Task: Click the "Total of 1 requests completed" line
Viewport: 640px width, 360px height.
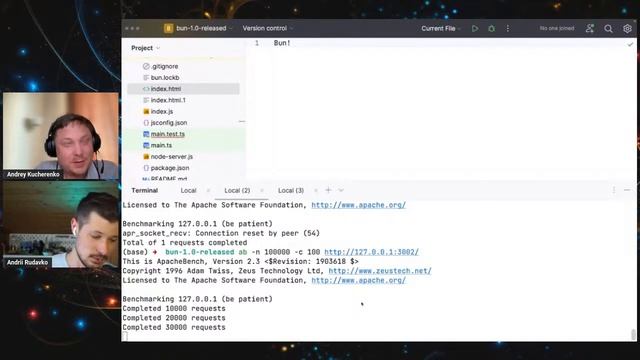Action: point(184,242)
